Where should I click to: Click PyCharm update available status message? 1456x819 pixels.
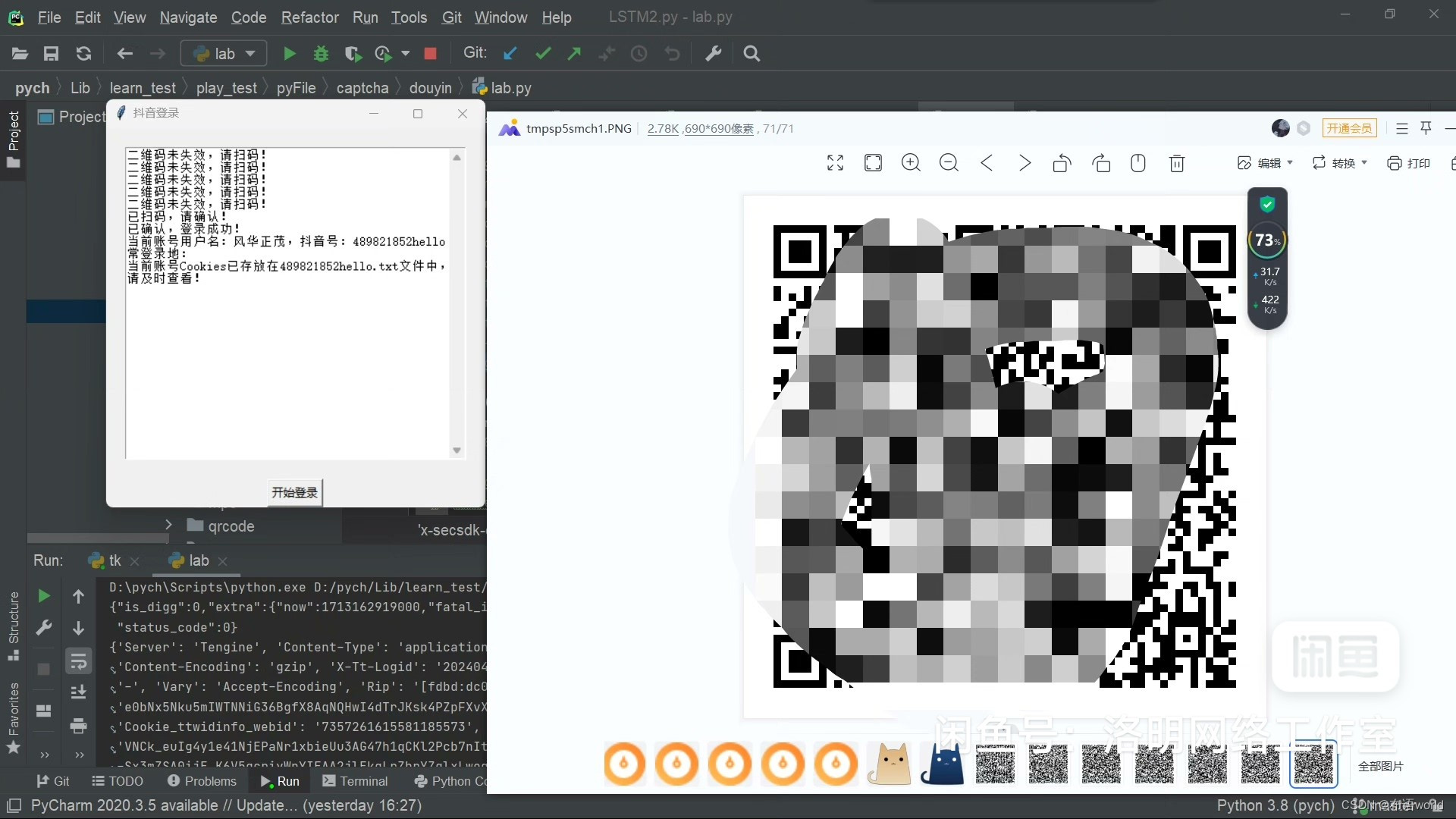[226, 805]
